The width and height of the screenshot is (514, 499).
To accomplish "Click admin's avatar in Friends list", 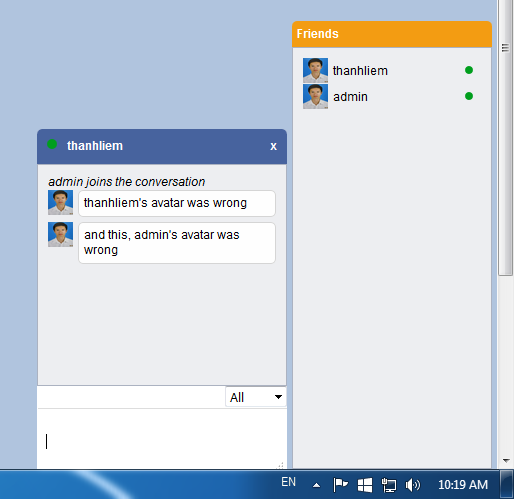I will click(315, 96).
